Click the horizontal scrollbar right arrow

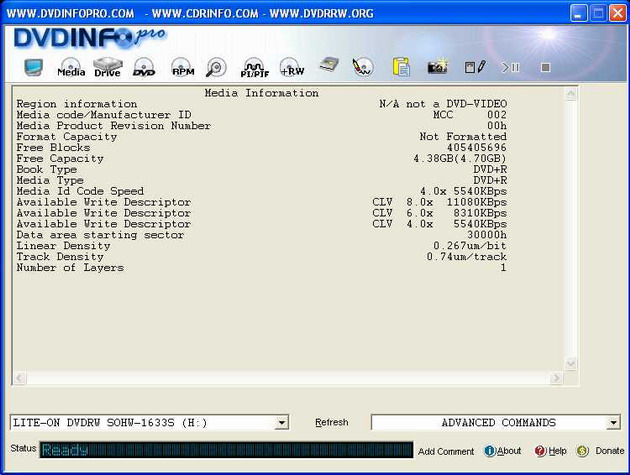556,378
